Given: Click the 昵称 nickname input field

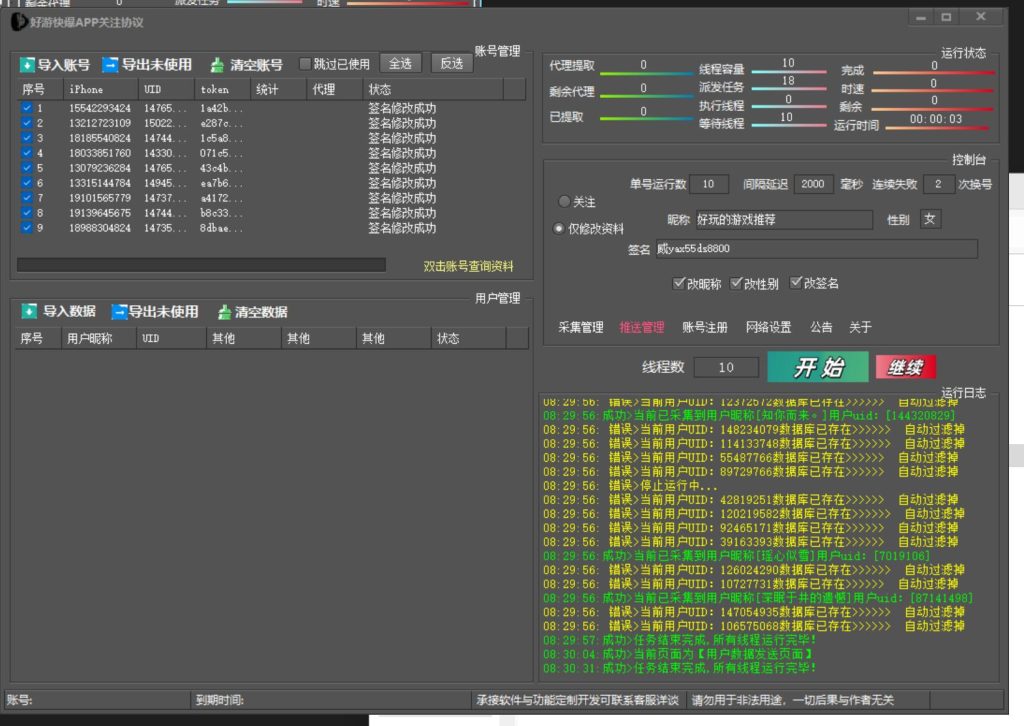Looking at the screenshot, I should pyautogui.click(x=783, y=220).
